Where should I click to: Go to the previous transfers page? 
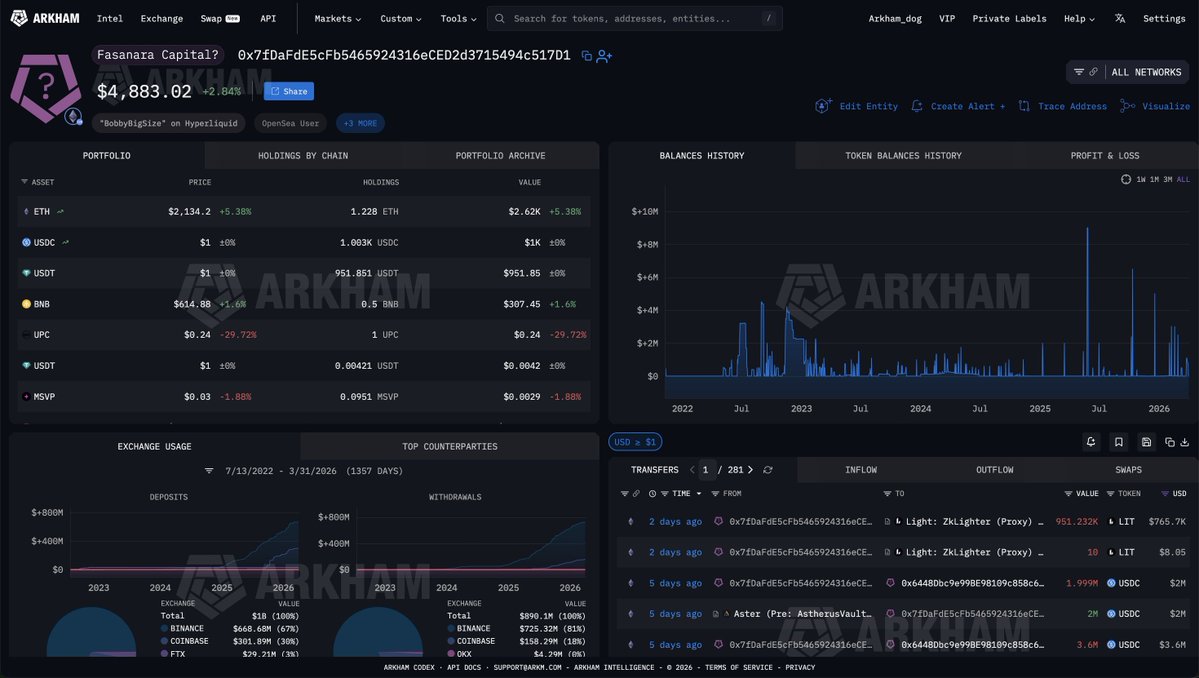point(692,470)
